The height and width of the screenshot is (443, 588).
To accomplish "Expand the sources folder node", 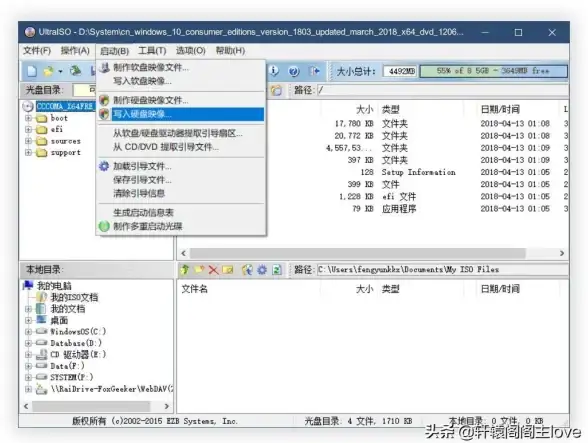I will point(28,141).
